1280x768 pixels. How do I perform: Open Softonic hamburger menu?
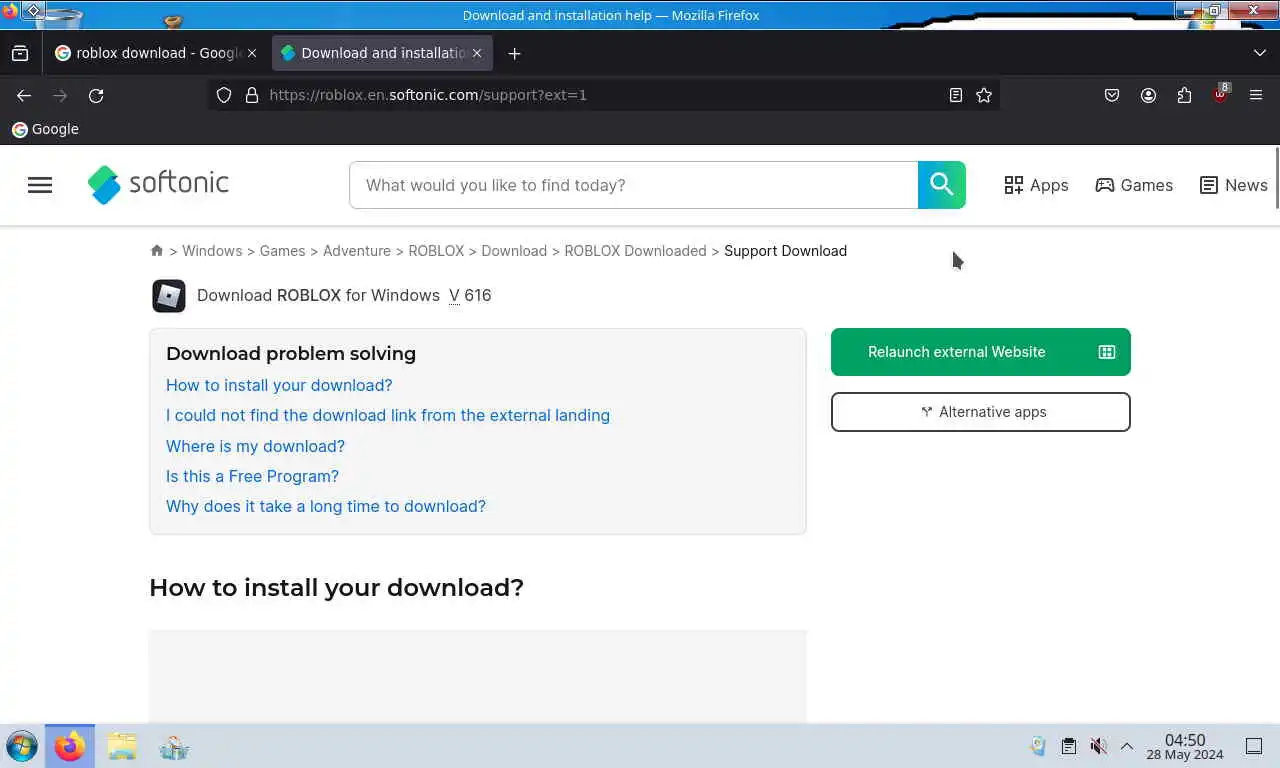40,185
